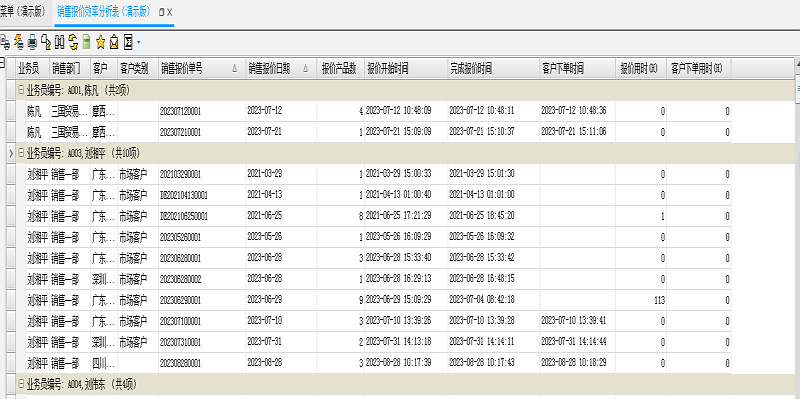
Task: Select quote number 202307120001 cell
Action: point(202,111)
